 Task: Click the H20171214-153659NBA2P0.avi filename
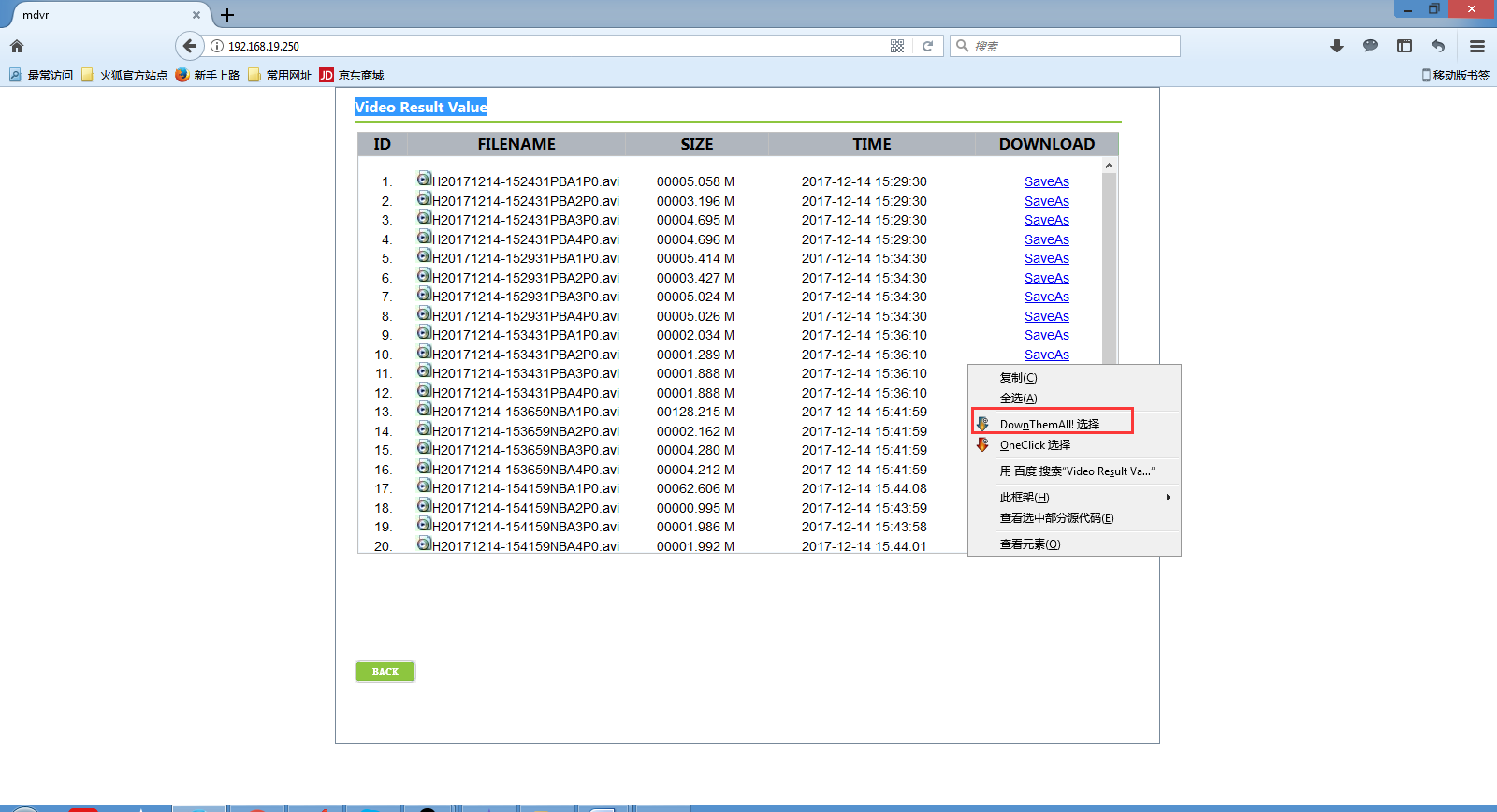(x=526, y=431)
